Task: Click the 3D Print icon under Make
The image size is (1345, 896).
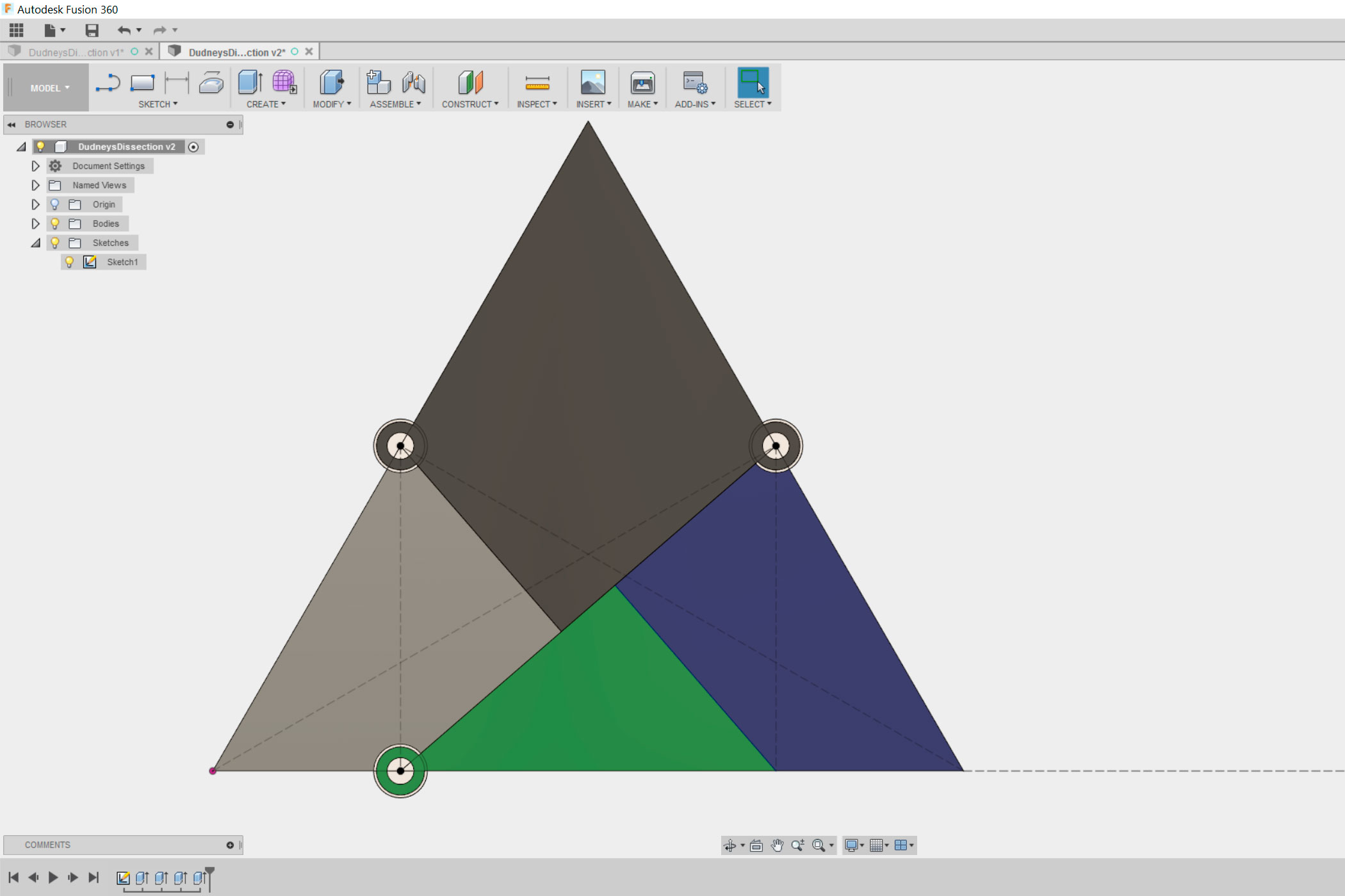Action: [642, 83]
